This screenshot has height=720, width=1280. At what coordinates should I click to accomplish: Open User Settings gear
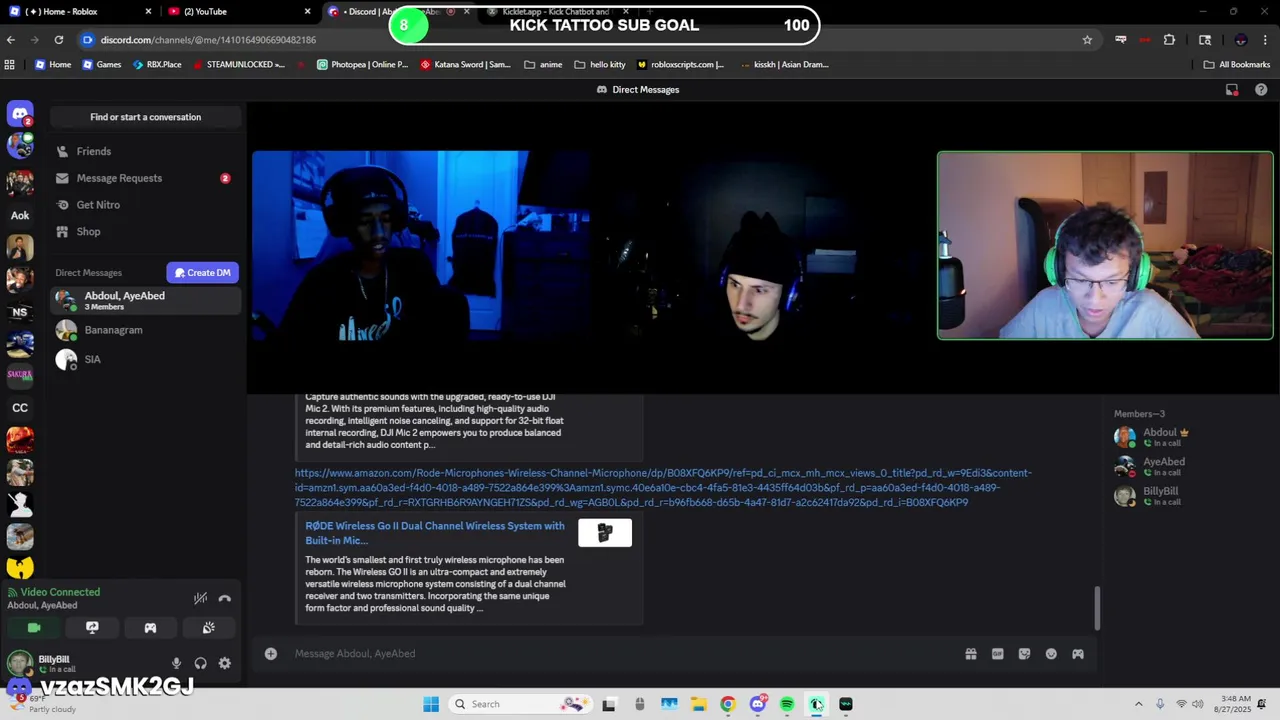point(224,663)
